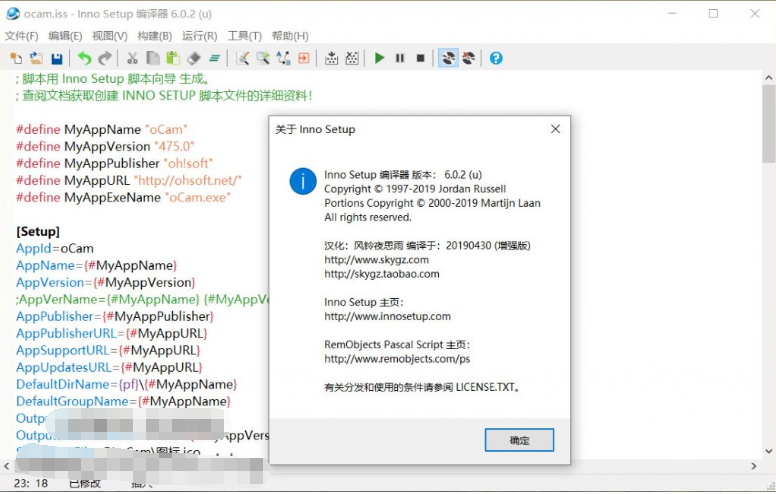The width and height of the screenshot is (776, 494).
Task: Open the 工具(T) menu
Action: [x=244, y=36]
